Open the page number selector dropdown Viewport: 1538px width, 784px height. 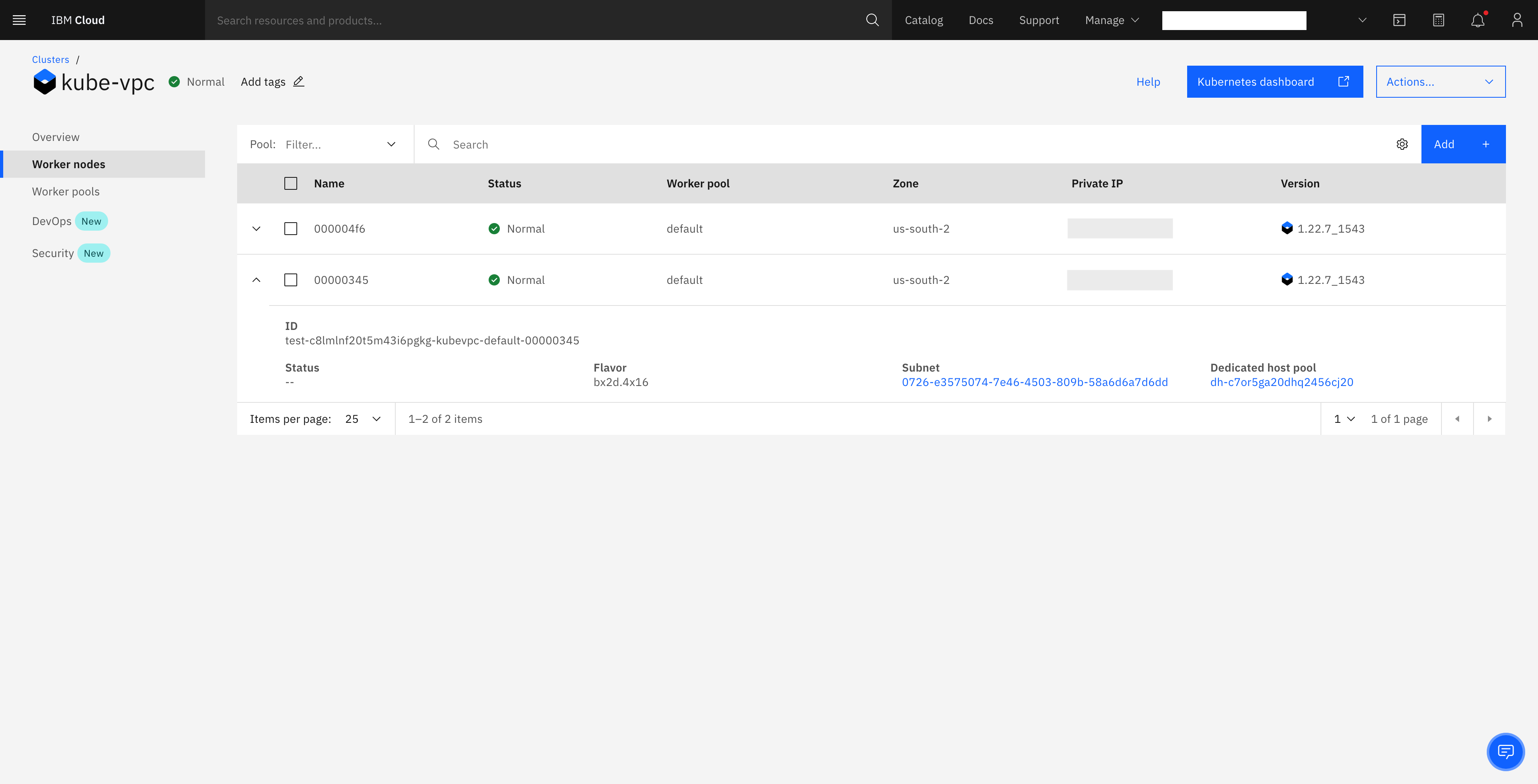click(x=1344, y=418)
